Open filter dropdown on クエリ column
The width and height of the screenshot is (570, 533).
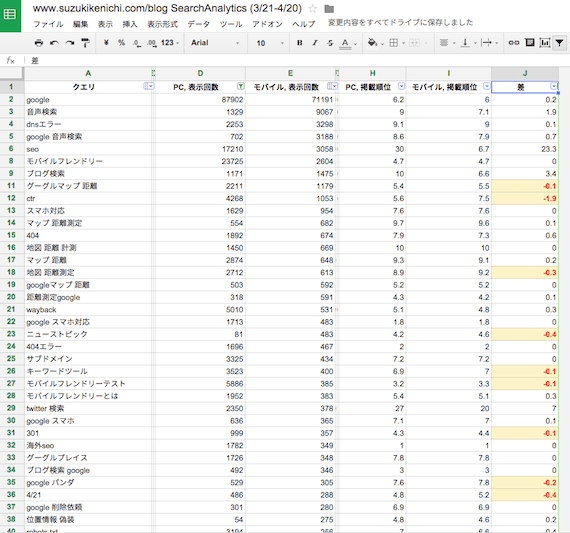point(149,87)
